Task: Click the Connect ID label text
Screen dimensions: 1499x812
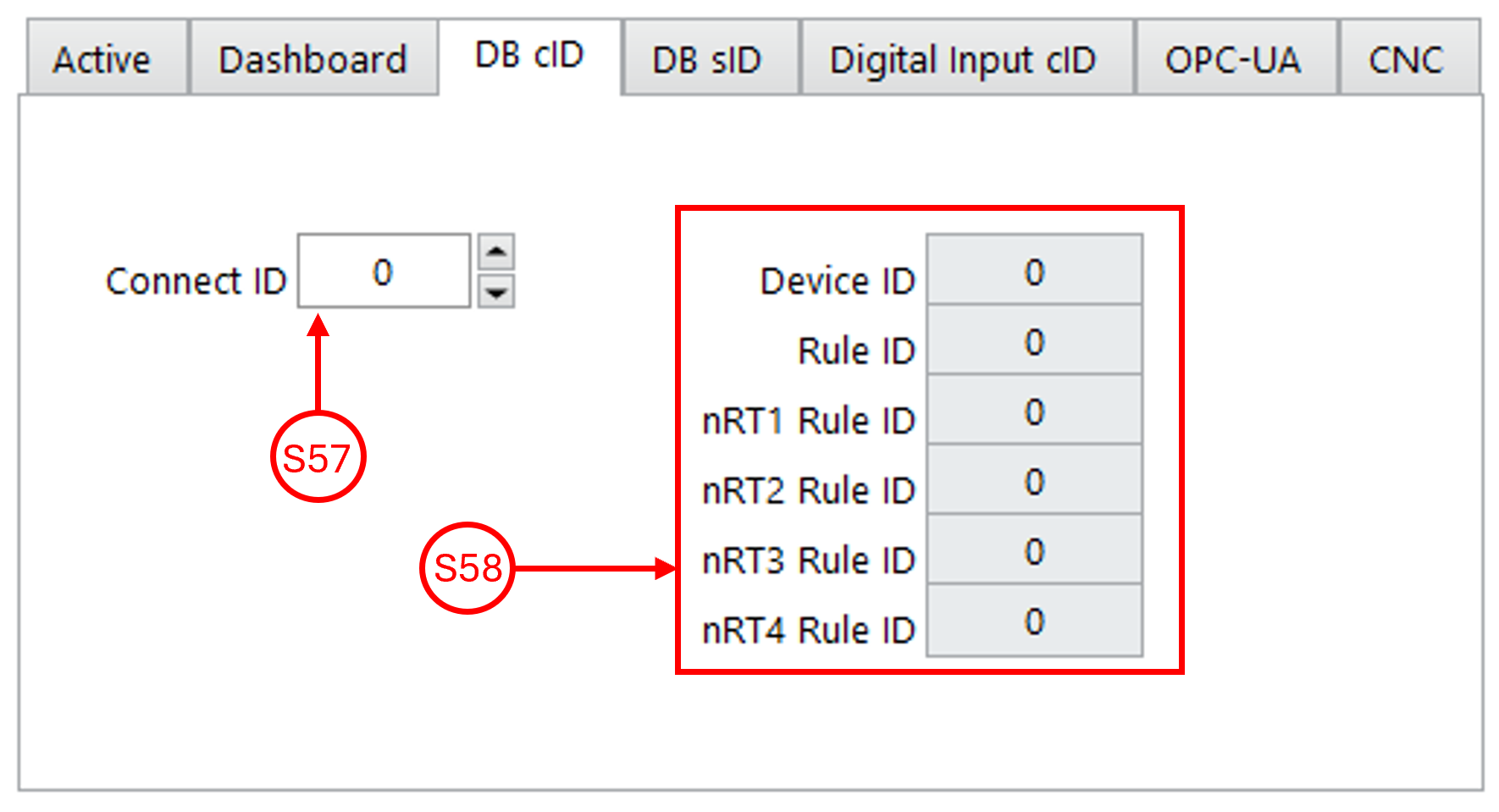Action: coord(196,281)
